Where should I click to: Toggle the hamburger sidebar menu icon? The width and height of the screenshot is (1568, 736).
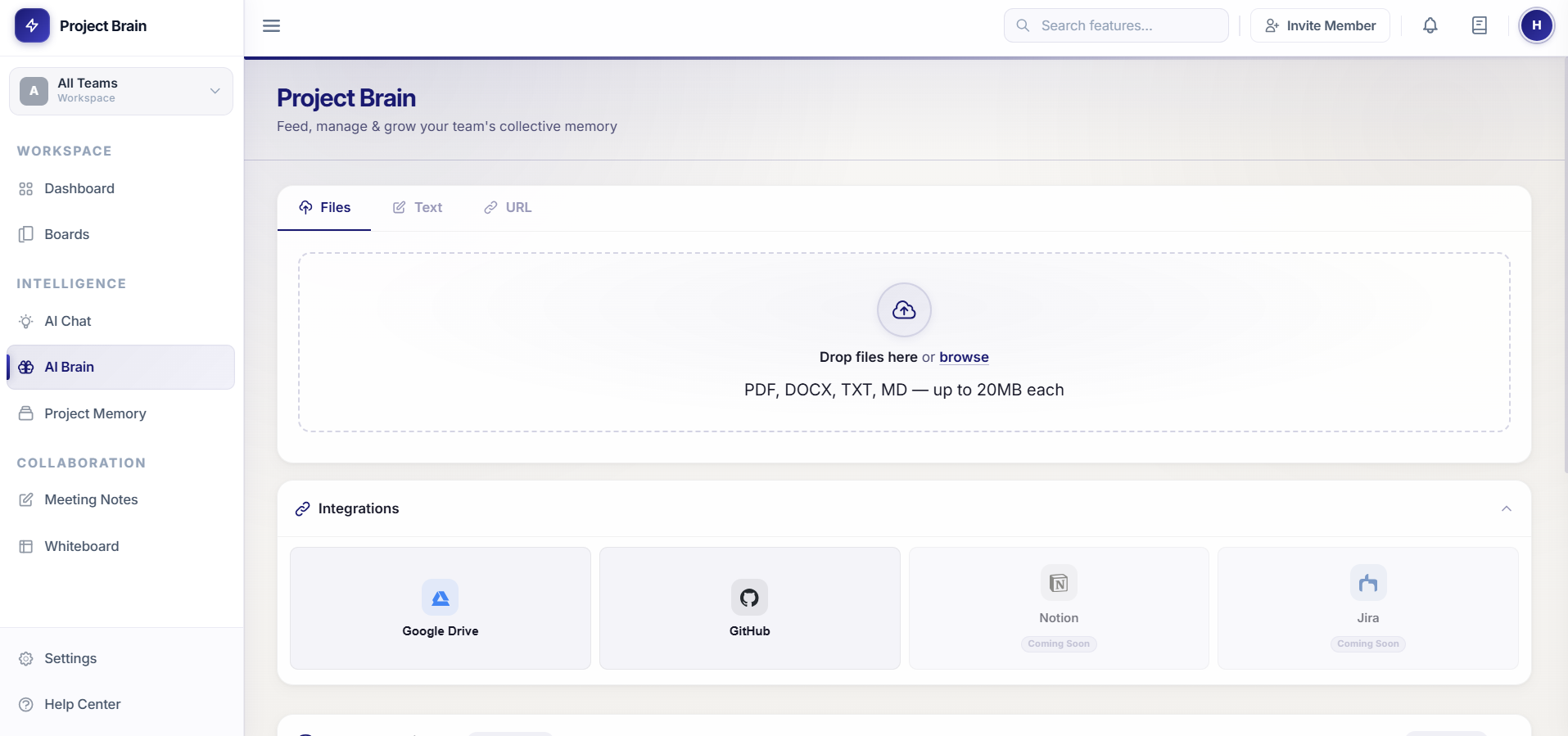point(271,25)
